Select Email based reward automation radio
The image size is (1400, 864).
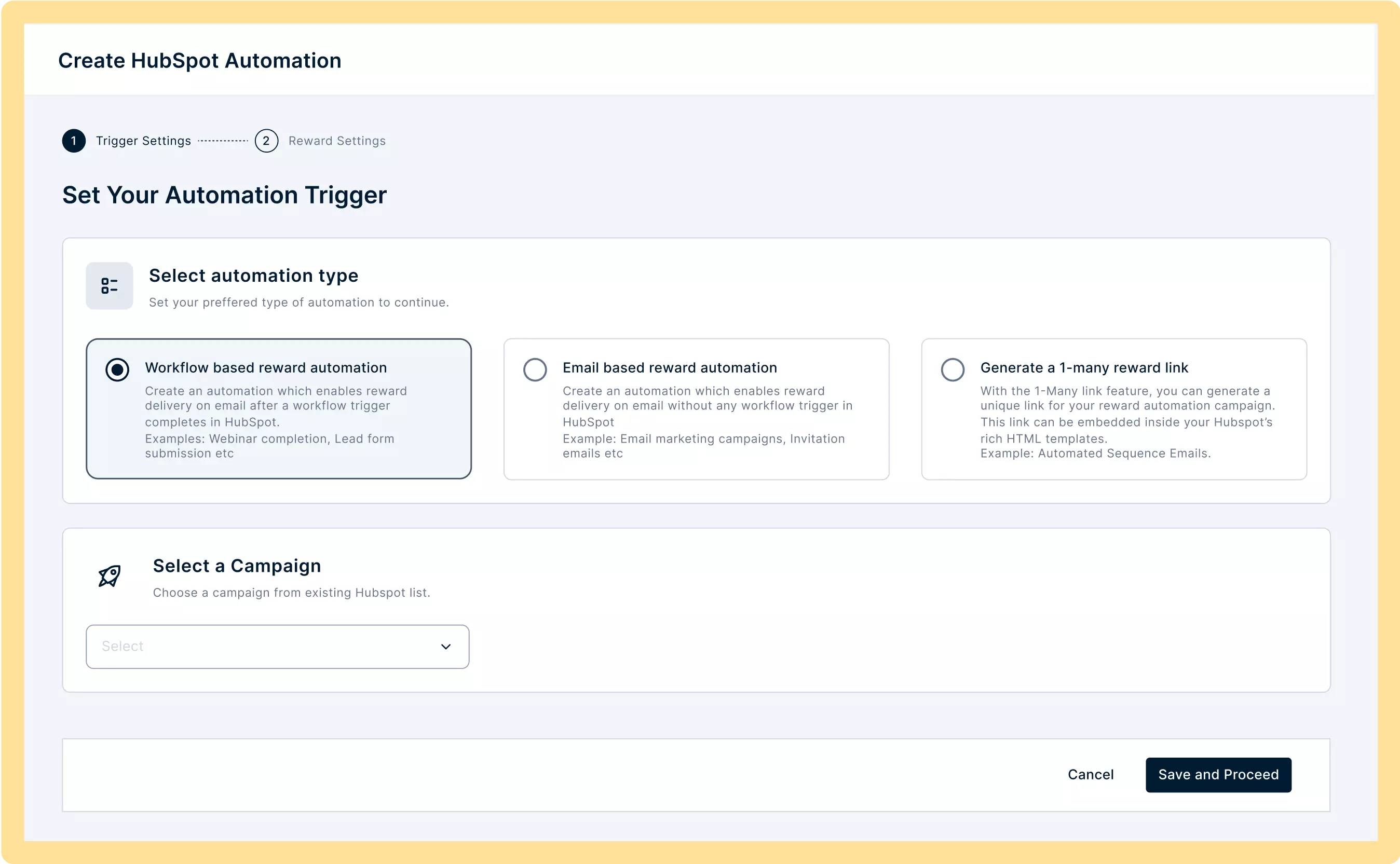[x=535, y=369]
